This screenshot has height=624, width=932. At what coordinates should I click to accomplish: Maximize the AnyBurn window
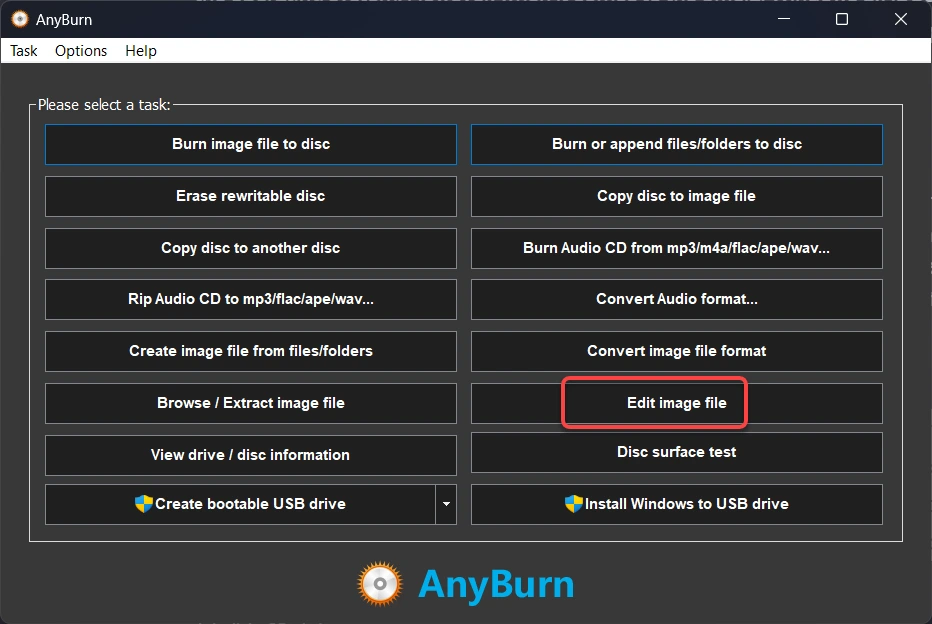coord(842,19)
